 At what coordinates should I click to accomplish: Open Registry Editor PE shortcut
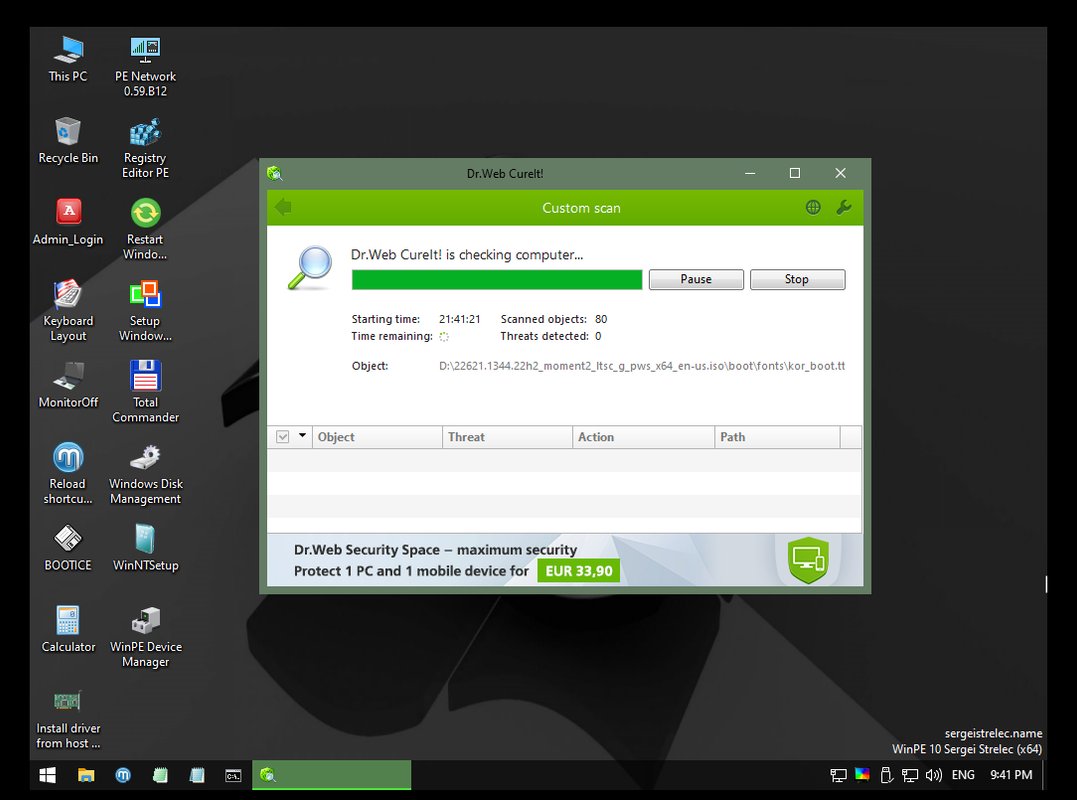[x=145, y=148]
